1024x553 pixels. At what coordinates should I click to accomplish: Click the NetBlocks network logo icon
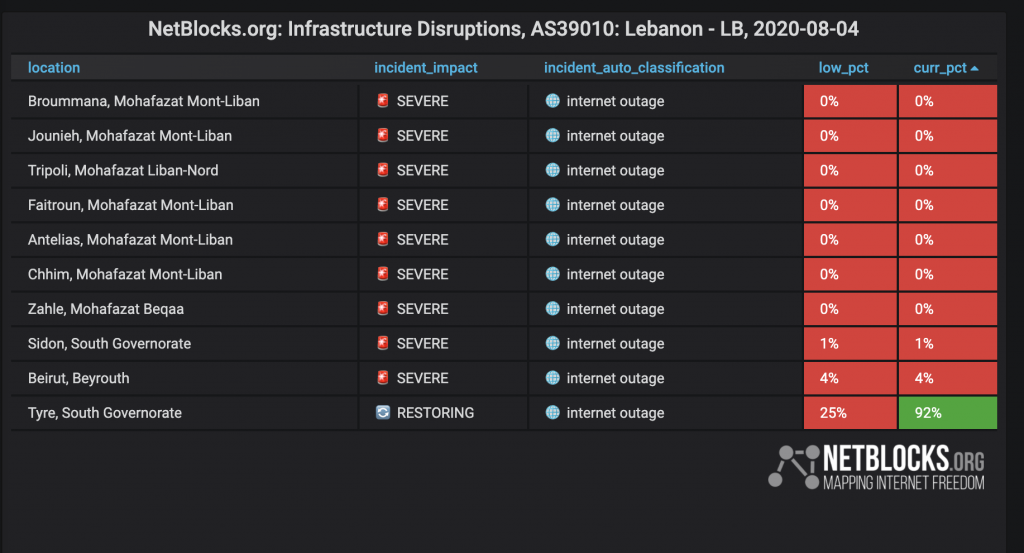click(x=793, y=466)
